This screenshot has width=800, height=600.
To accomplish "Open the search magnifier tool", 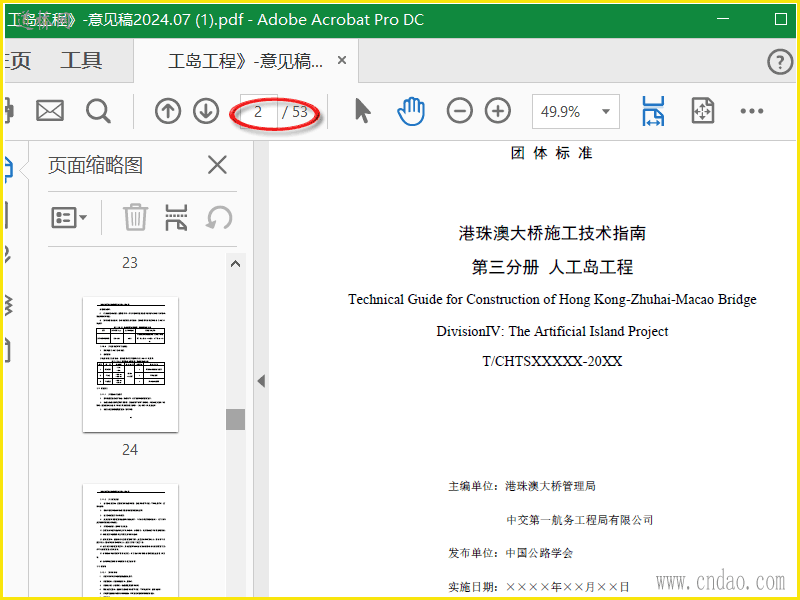I will coord(98,111).
